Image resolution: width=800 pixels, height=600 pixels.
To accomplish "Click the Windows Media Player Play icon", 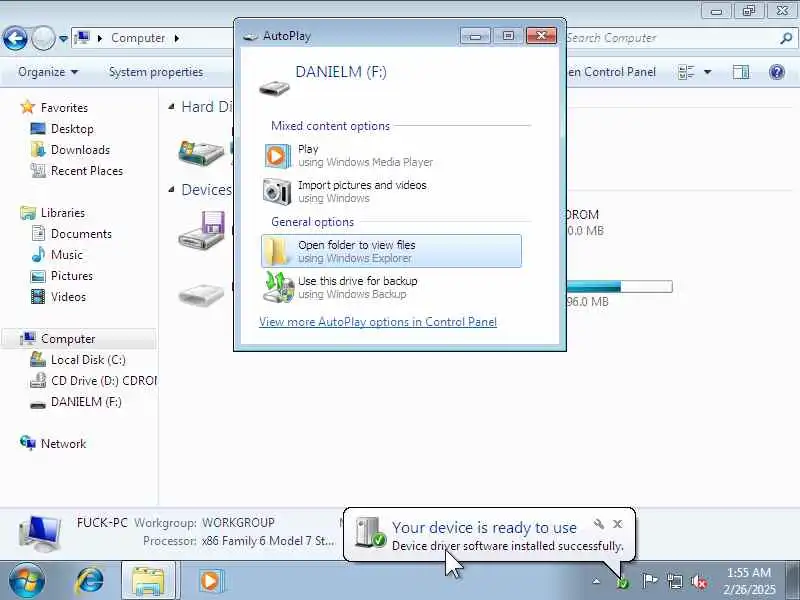I will click(x=277, y=156).
